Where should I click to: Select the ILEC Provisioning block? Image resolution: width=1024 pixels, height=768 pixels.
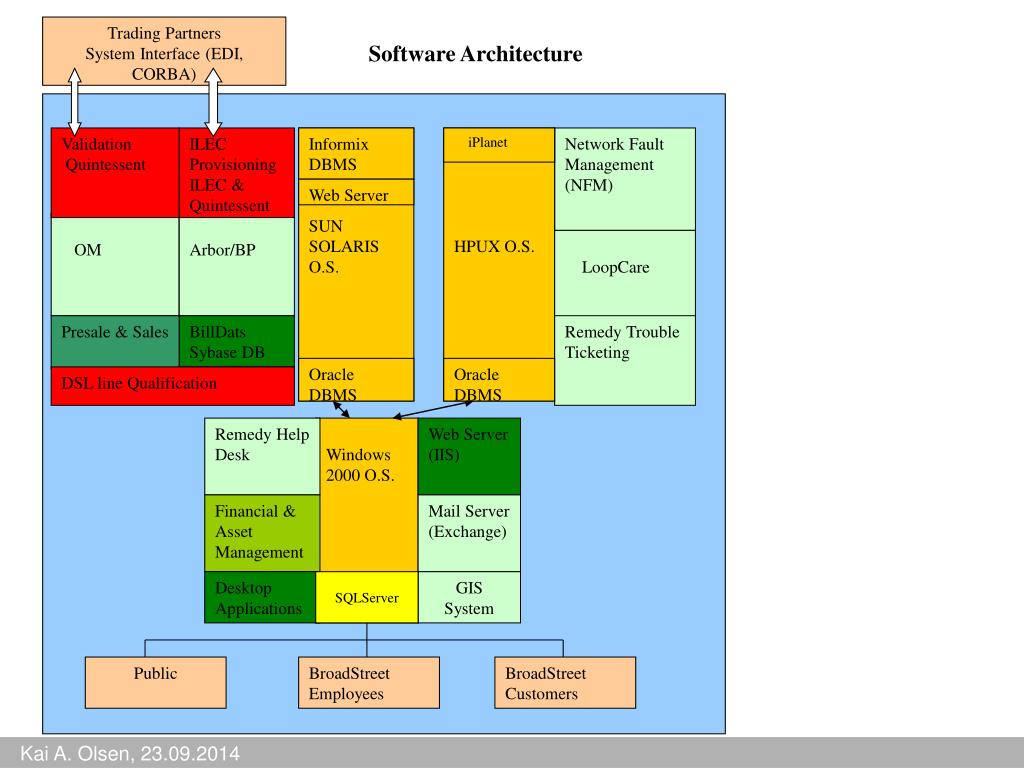[x=237, y=172]
